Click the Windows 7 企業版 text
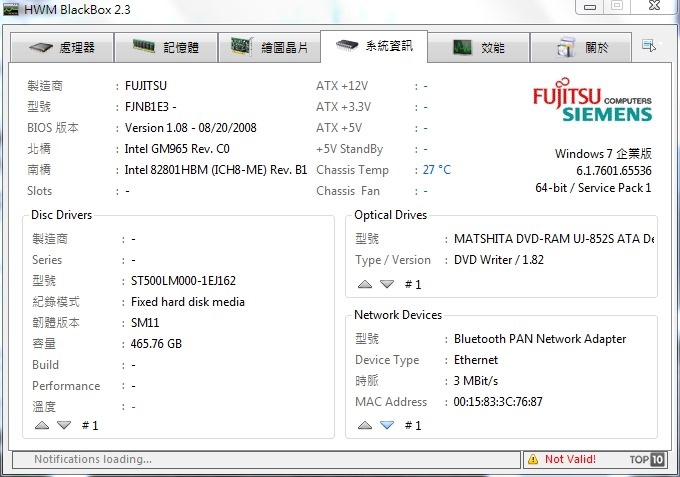 point(603,154)
